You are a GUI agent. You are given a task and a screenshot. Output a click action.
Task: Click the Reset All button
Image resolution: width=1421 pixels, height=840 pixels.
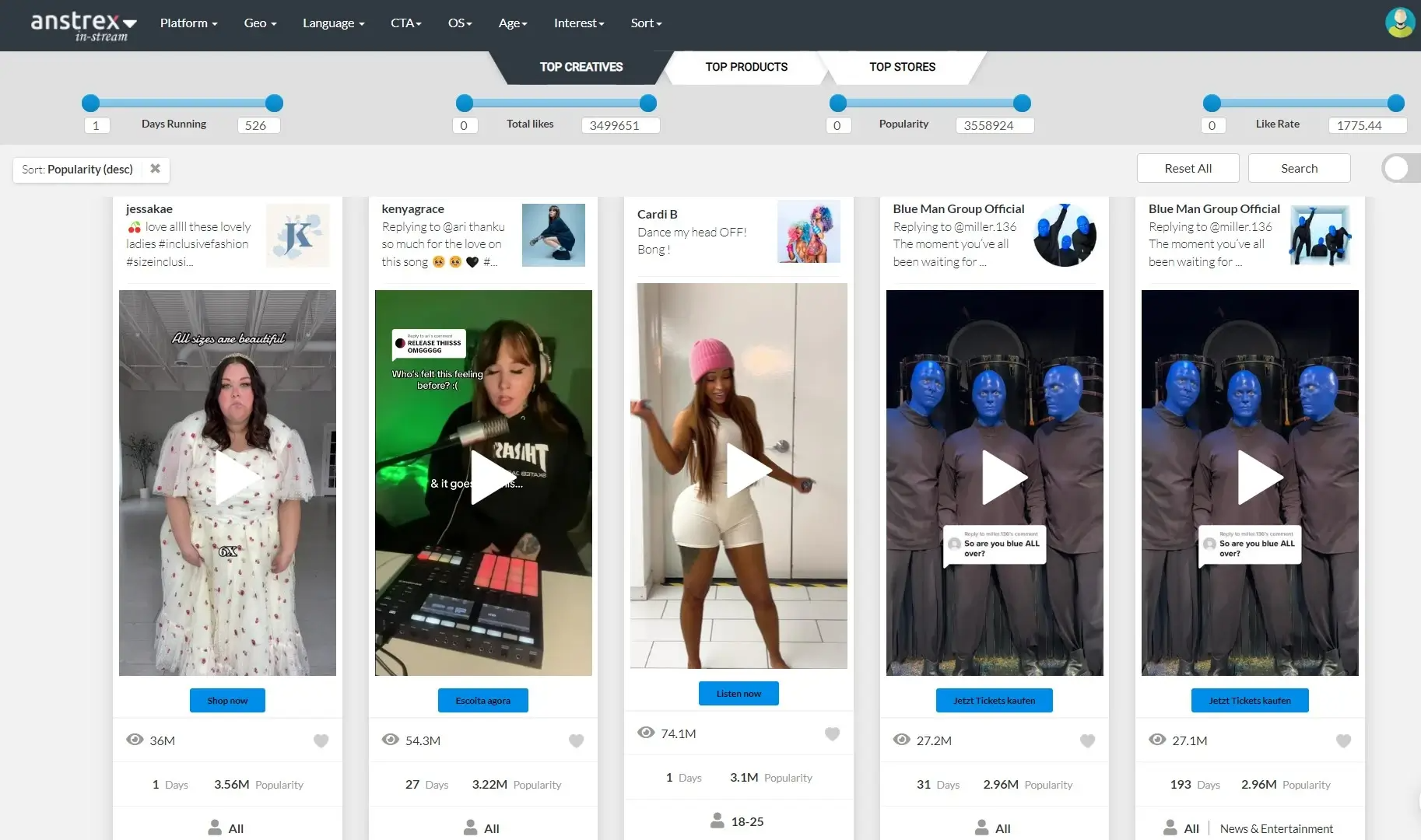tap(1188, 168)
